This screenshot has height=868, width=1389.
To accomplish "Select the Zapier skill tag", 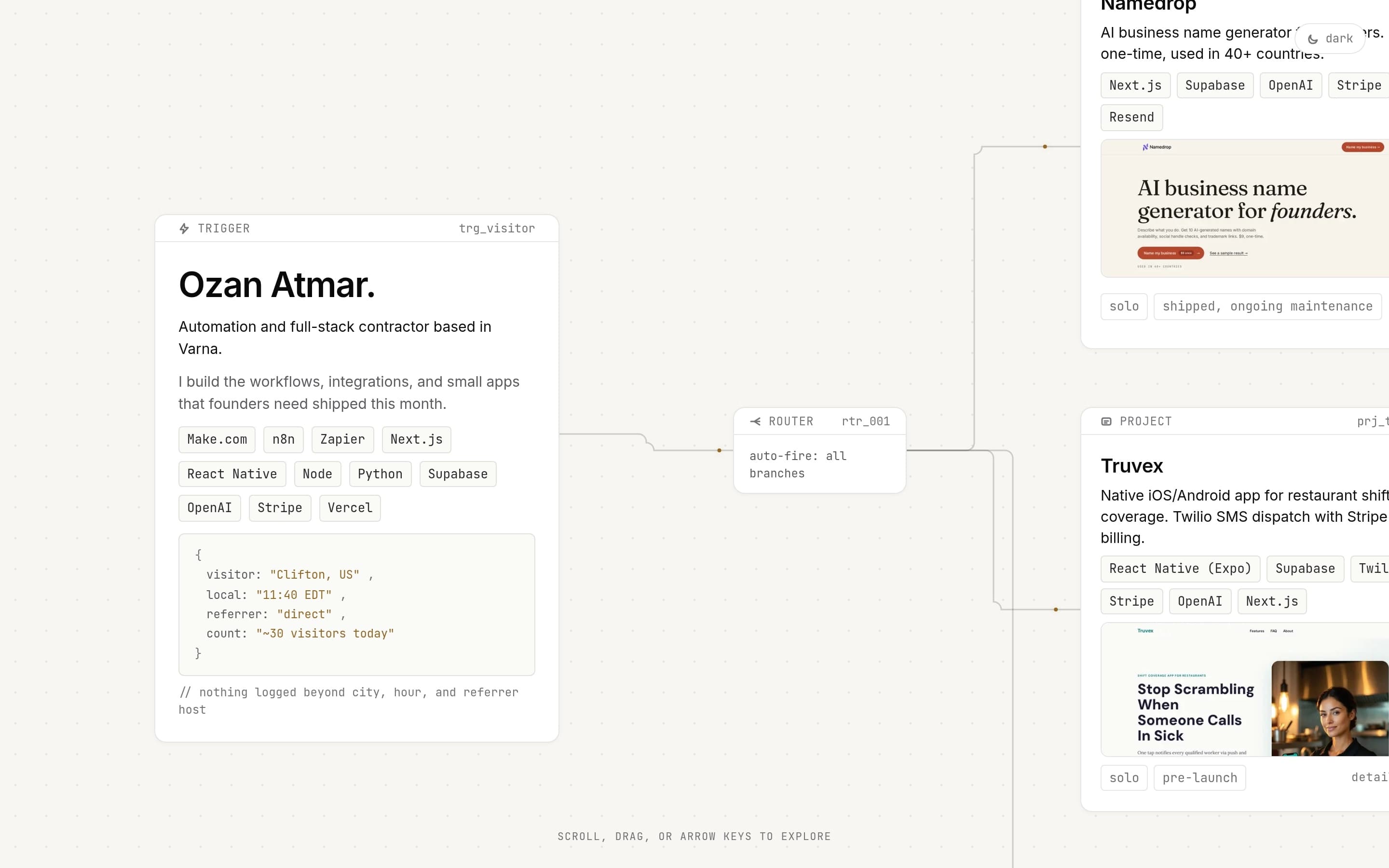I will click(x=342, y=440).
